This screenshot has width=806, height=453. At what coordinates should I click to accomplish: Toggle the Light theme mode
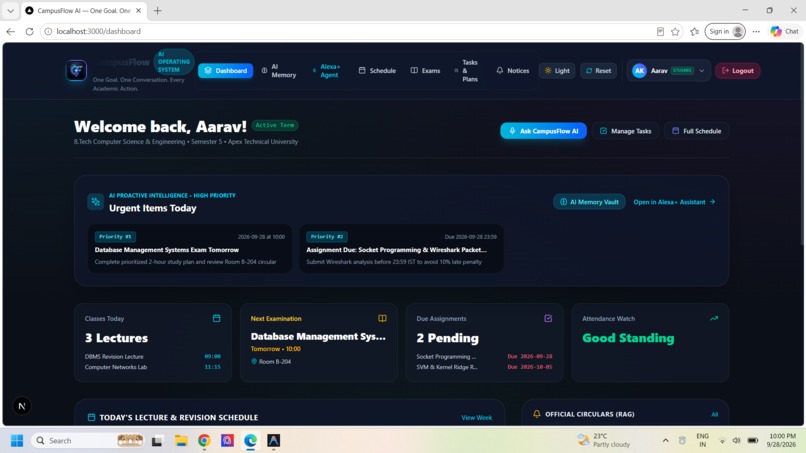pyautogui.click(x=557, y=70)
